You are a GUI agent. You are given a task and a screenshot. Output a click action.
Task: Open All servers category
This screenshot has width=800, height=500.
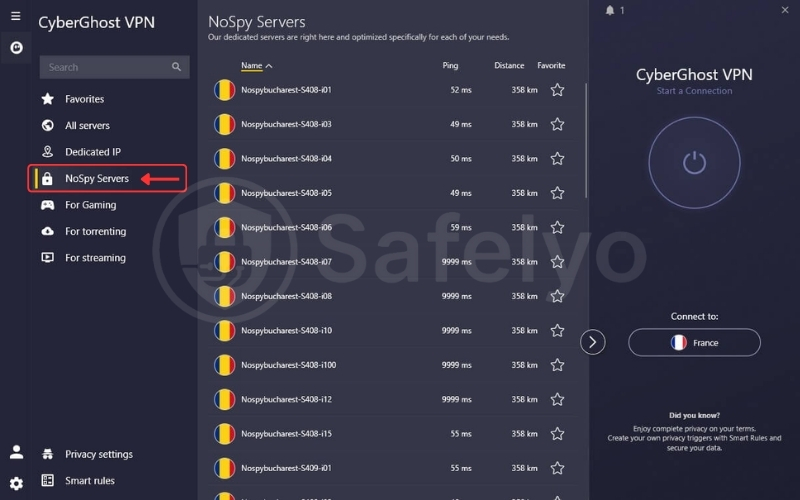pos(87,126)
